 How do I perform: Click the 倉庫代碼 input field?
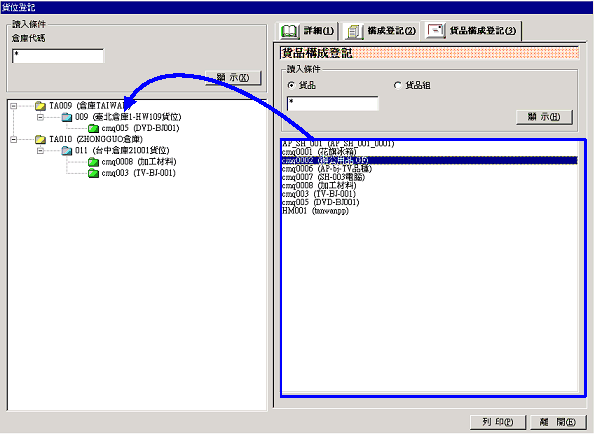(58, 56)
